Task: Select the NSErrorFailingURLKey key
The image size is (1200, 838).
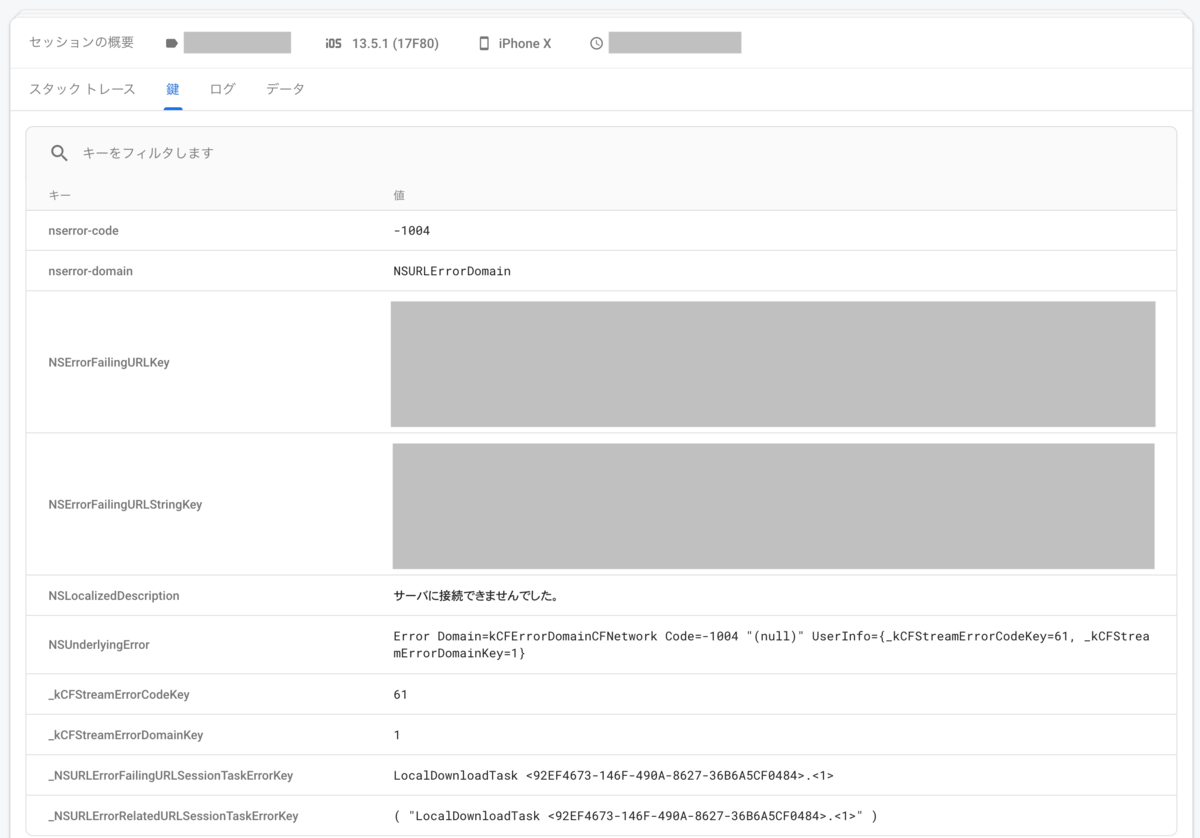Action: 108,362
